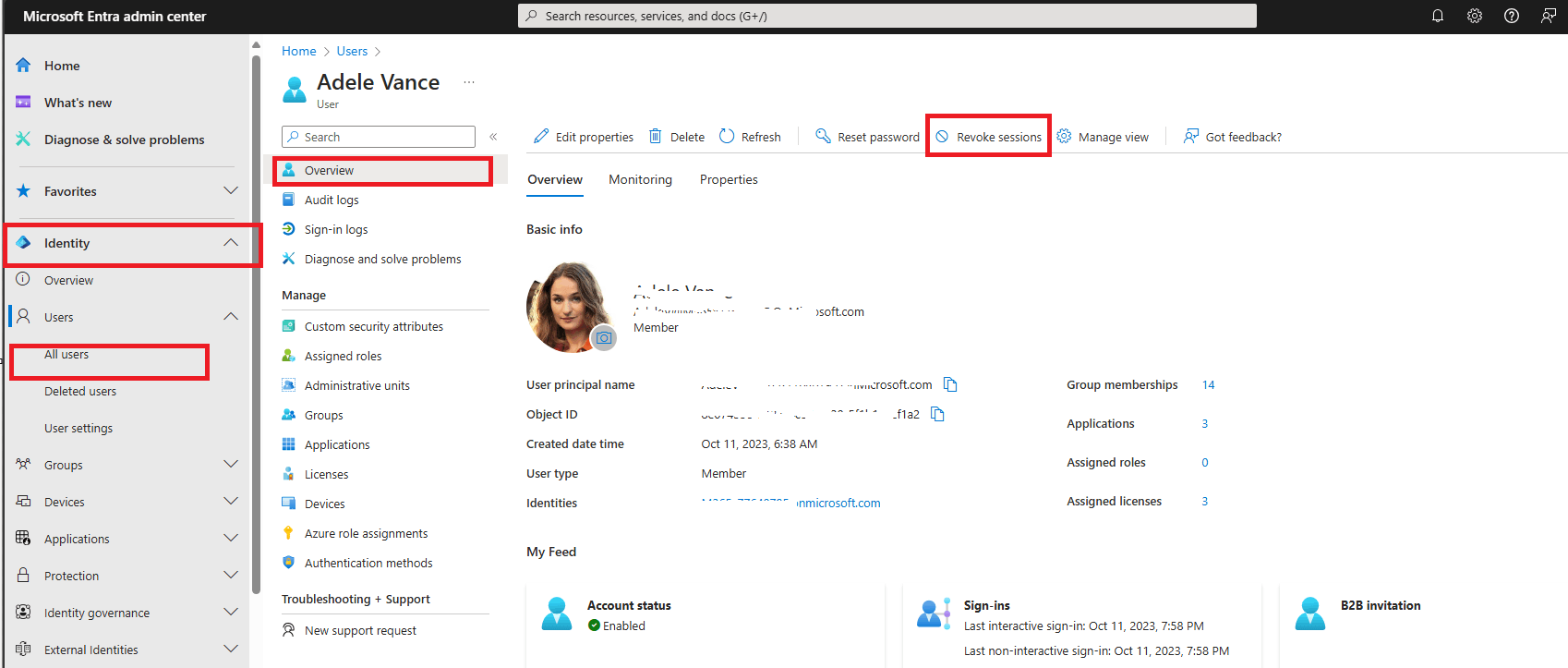Viewport: 1568px width, 668px height.
Task: Select the Overview tab in the content area
Action: point(555,179)
